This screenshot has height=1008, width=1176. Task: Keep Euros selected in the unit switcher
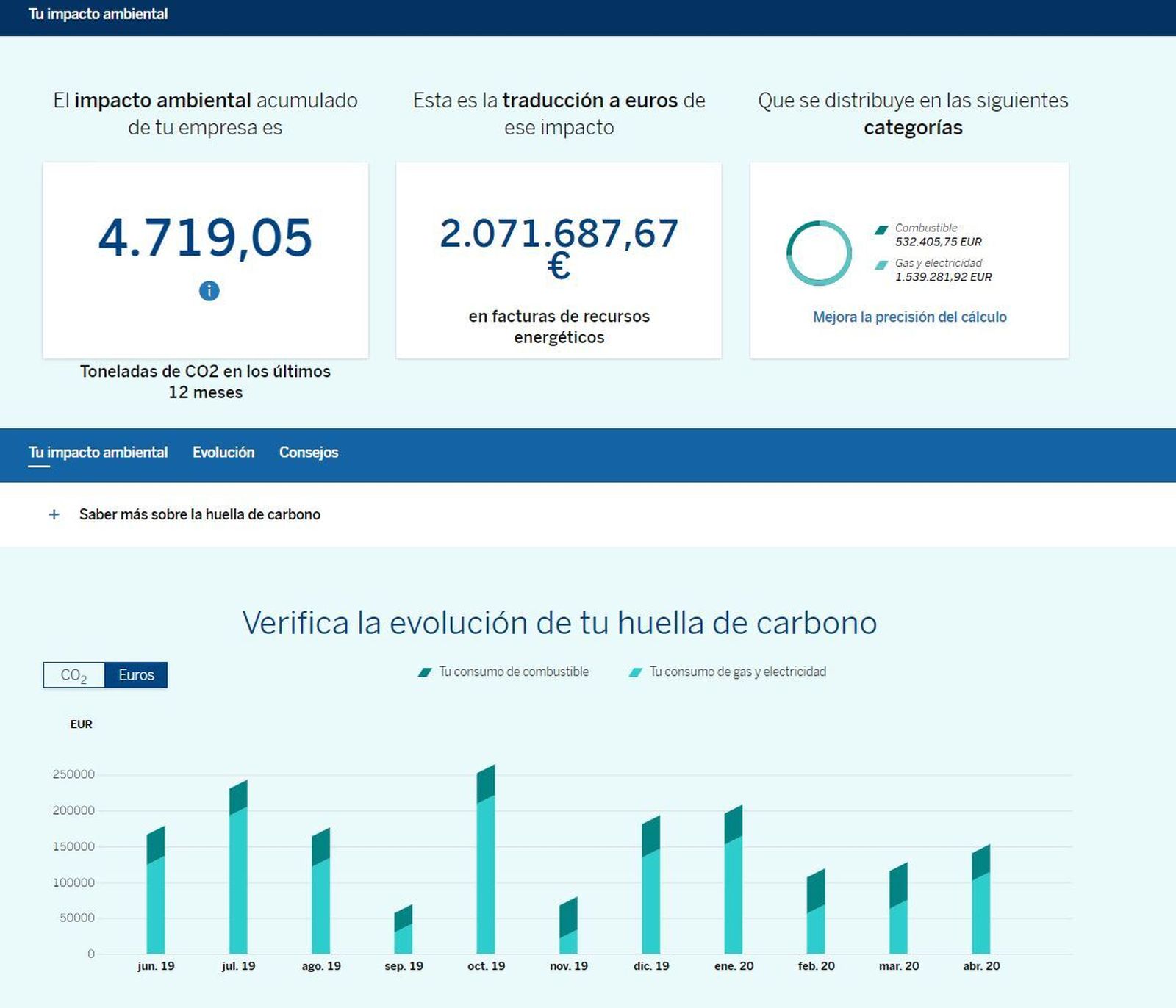point(135,674)
